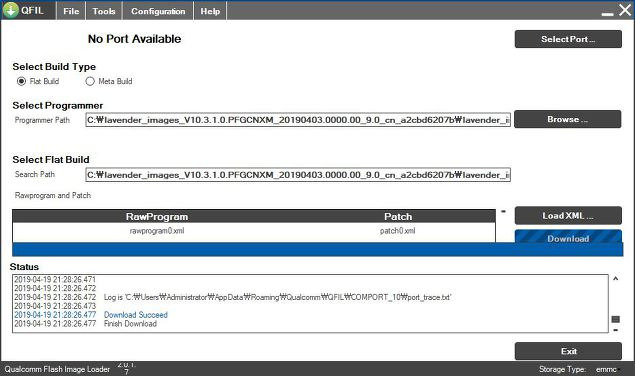Click the blue download progress bar
635x376 pixels.
pos(318,249)
